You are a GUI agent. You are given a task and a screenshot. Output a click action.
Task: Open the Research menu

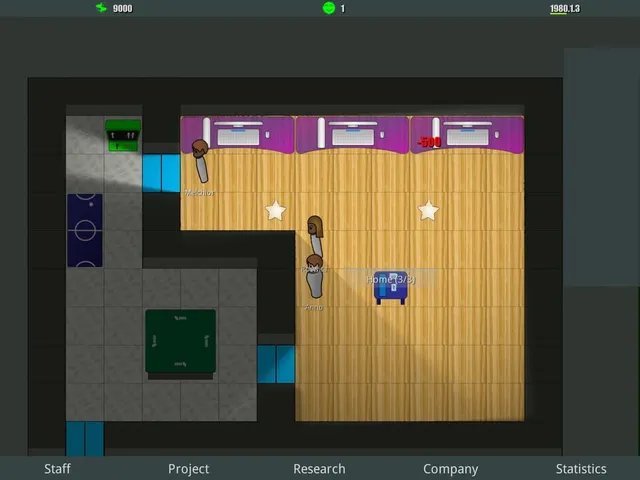pos(319,469)
